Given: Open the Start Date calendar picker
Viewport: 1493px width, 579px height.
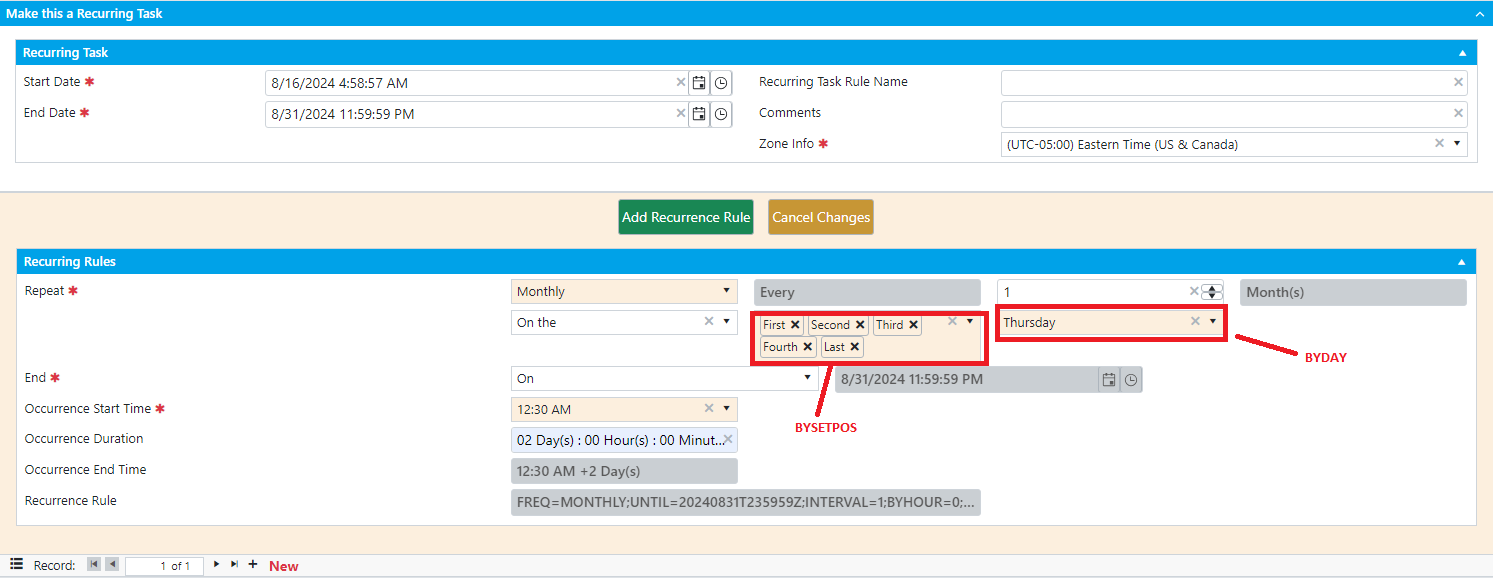Looking at the screenshot, I should [x=699, y=83].
